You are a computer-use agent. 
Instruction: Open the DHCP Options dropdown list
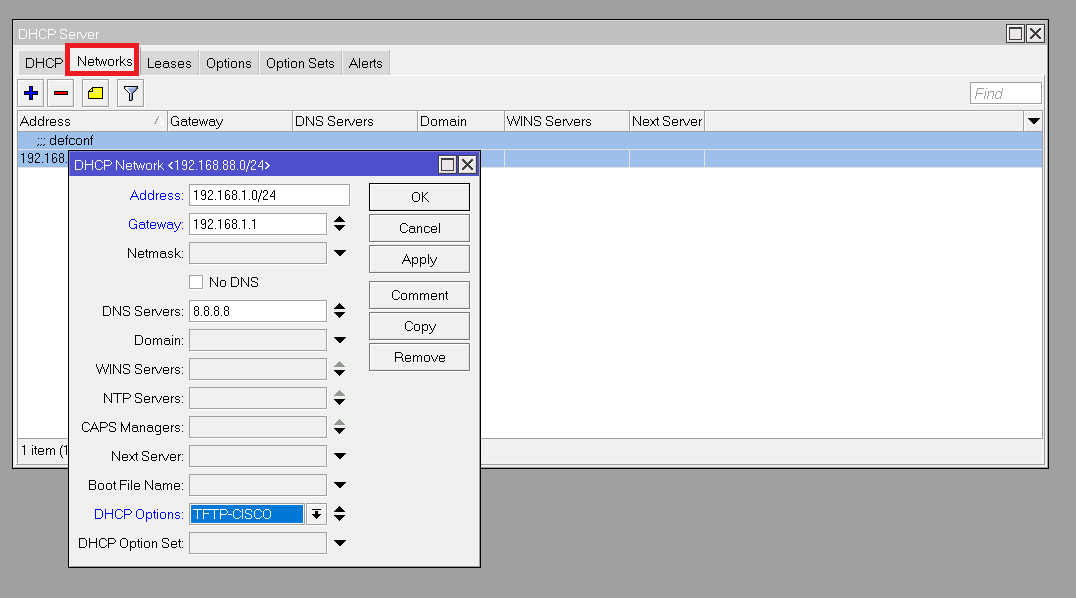coord(316,514)
